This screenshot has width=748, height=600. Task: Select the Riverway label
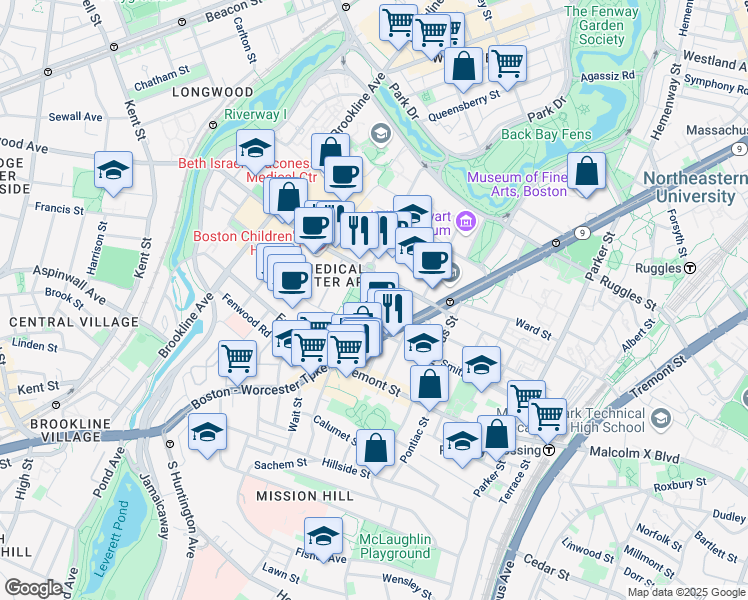click(x=256, y=114)
